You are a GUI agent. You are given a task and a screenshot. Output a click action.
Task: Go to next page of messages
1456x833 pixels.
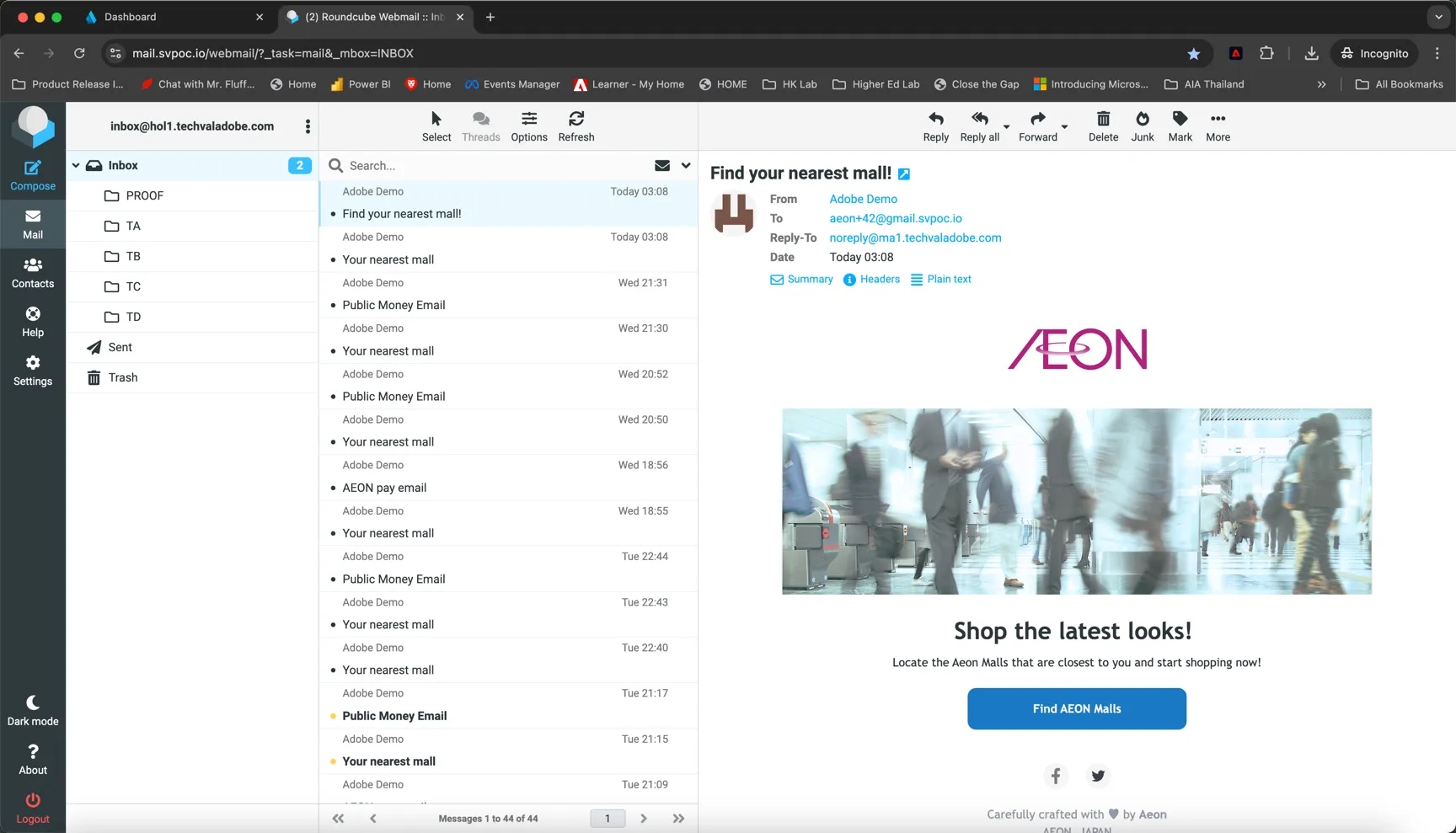click(x=644, y=819)
